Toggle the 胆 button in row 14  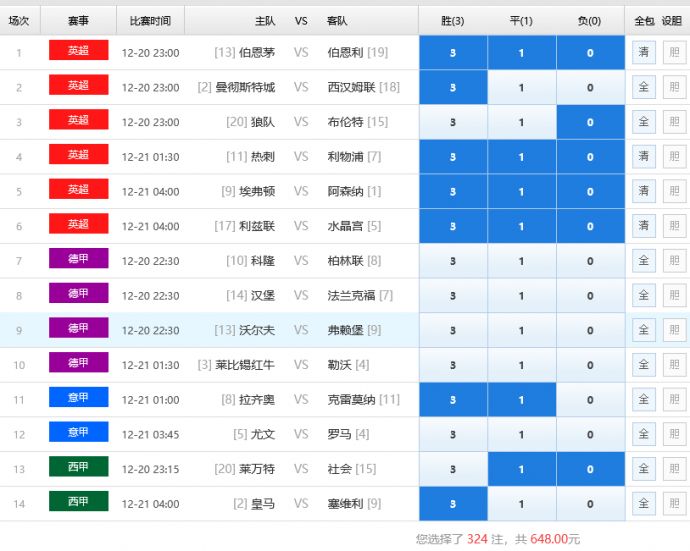coord(674,503)
